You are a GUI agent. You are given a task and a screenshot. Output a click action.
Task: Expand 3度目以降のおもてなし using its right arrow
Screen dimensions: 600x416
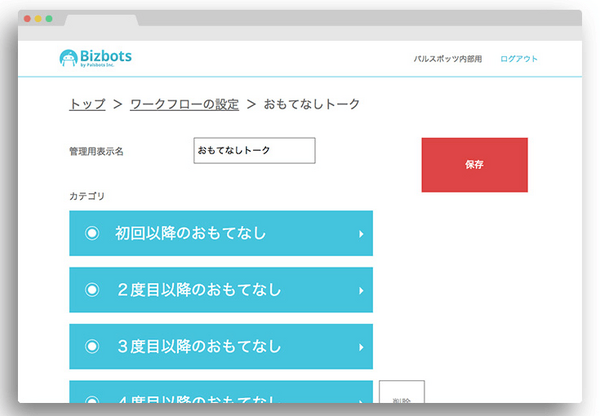coord(360,348)
